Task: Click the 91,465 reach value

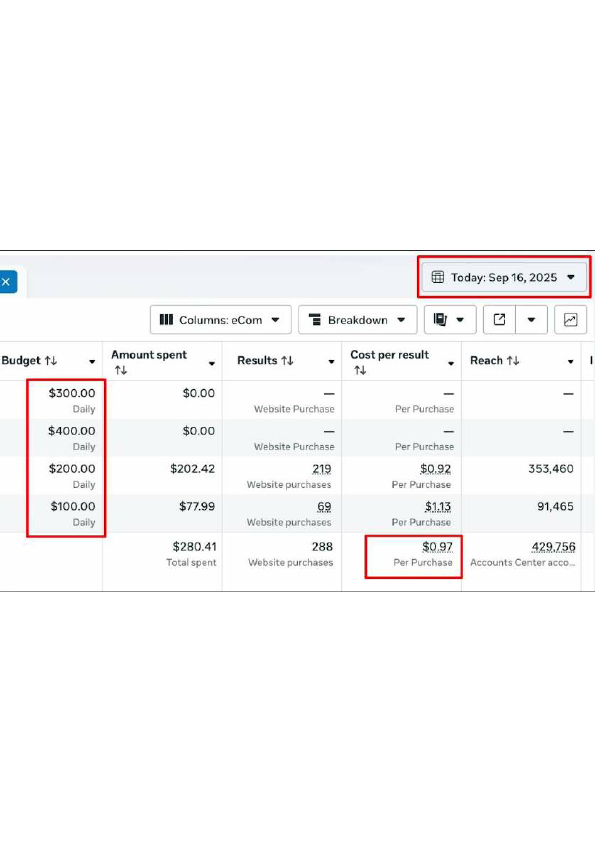Action: [x=555, y=506]
